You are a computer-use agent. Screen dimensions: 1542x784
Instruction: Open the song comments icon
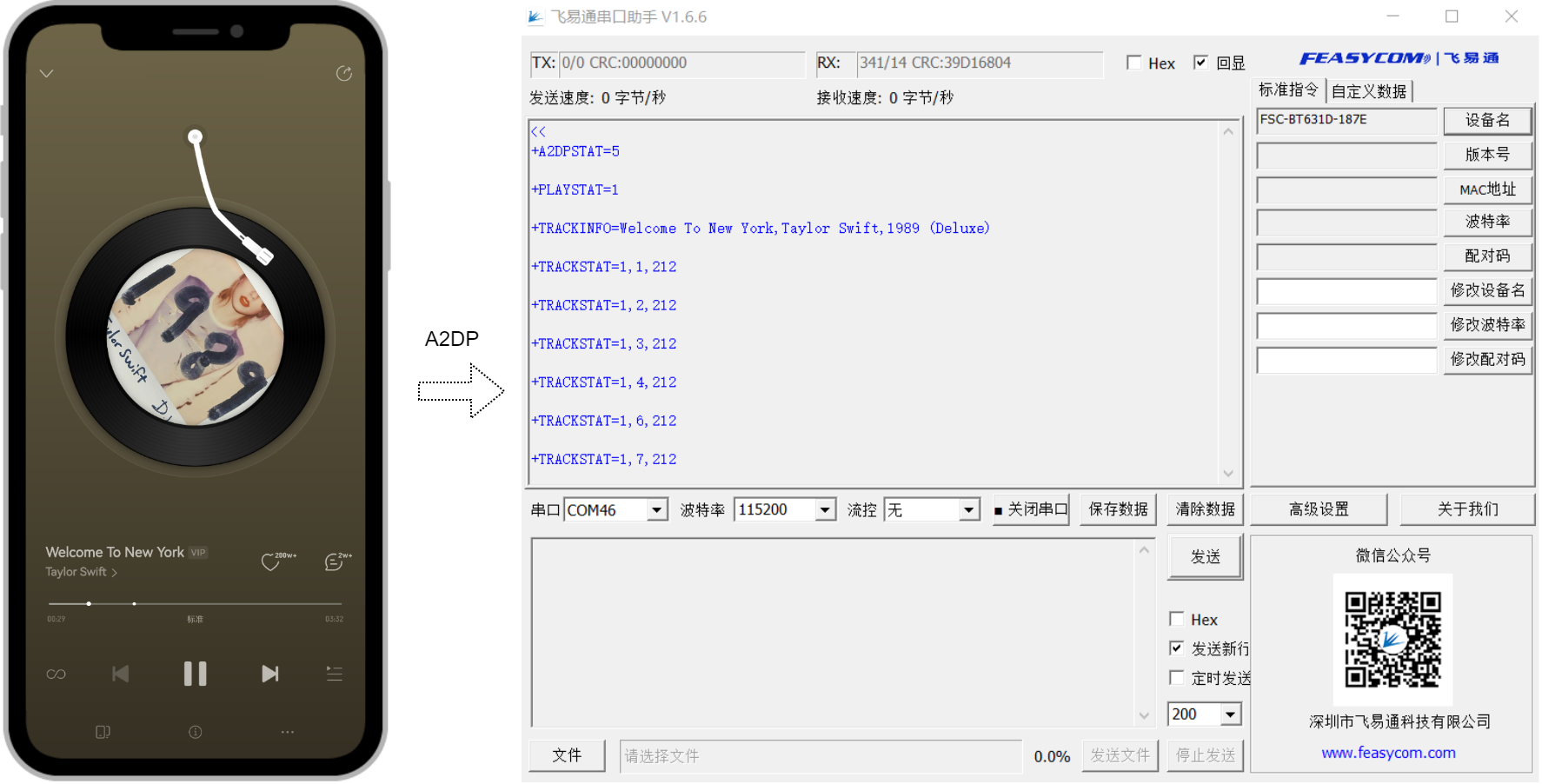pyautogui.click(x=334, y=562)
